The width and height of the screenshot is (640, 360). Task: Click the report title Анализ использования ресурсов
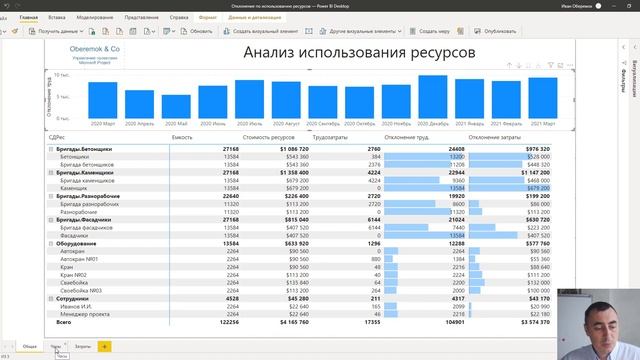[x=359, y=52]
